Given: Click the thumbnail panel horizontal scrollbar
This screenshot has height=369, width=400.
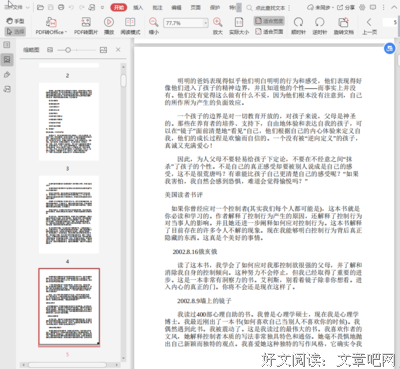Looking at the screenshot, I should 67,365.
